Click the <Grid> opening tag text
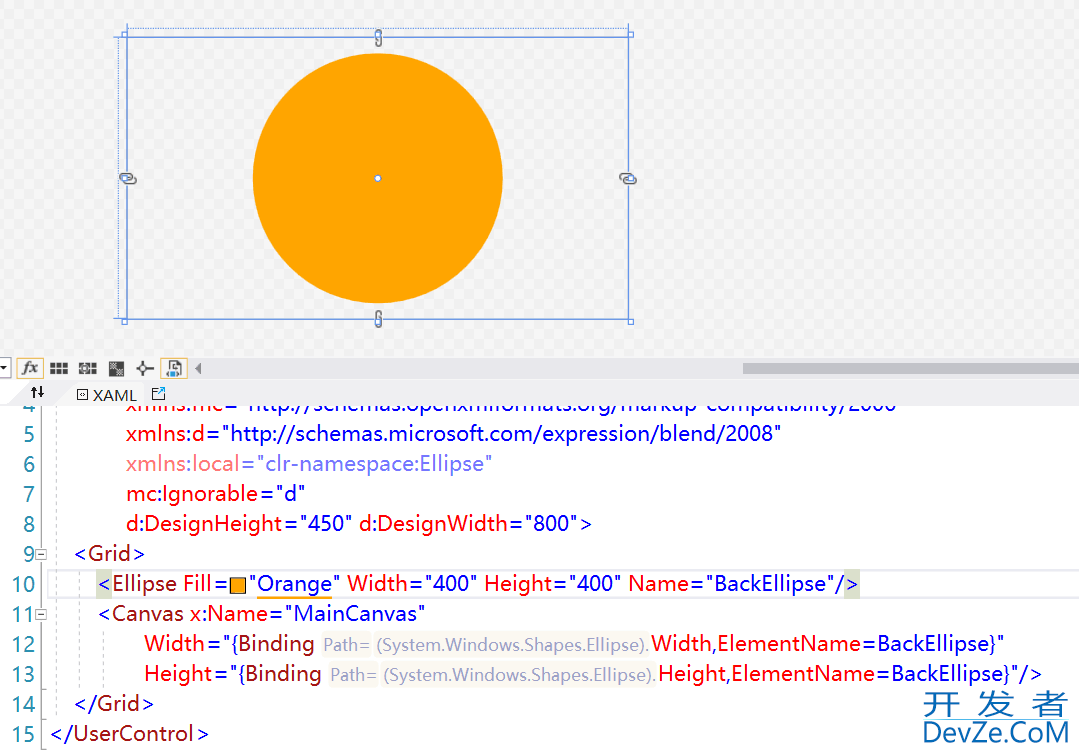This screenshot has height=754, width=1079. 109,554
